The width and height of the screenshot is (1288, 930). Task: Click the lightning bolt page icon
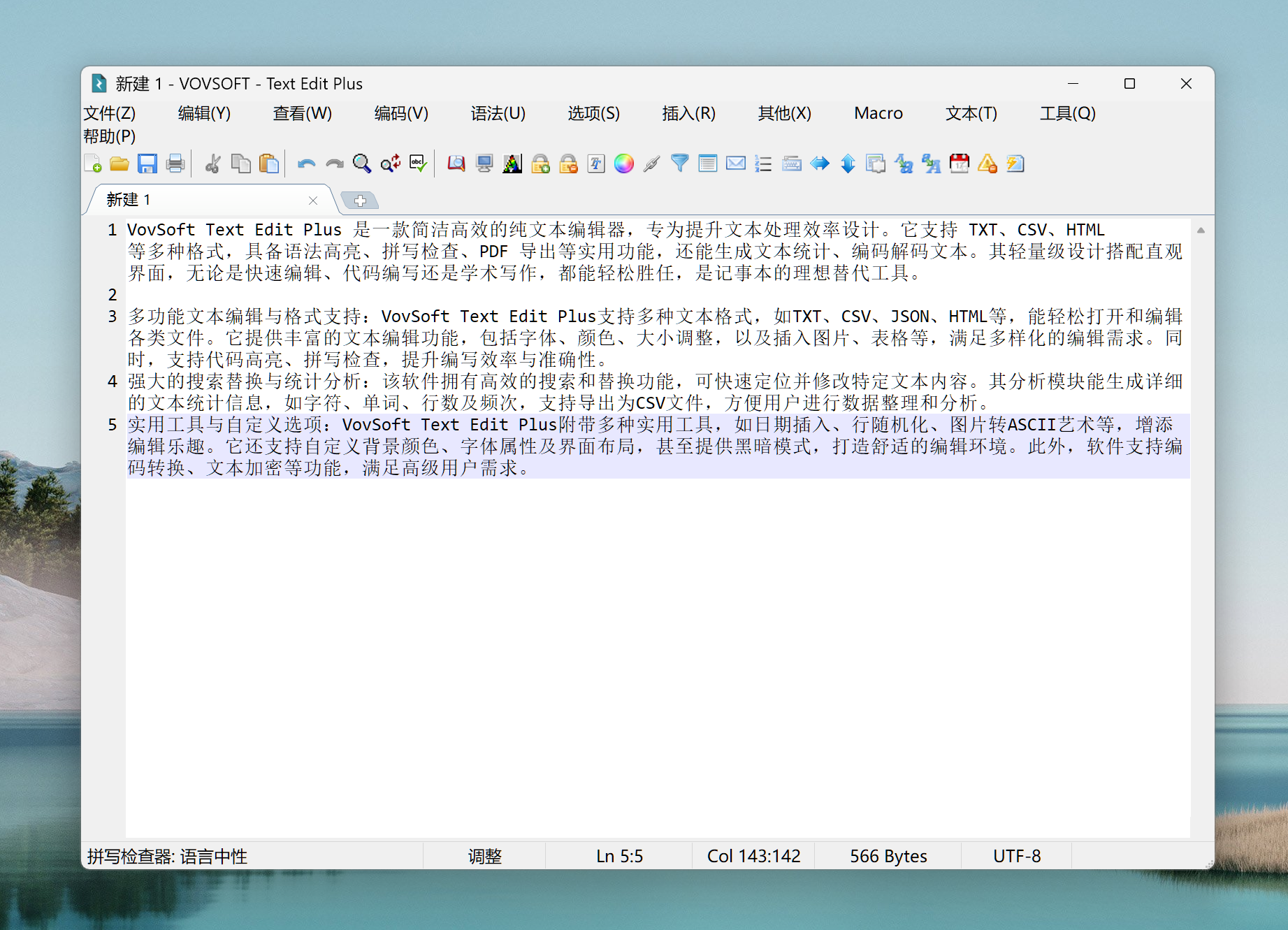tap(1015, 164)
